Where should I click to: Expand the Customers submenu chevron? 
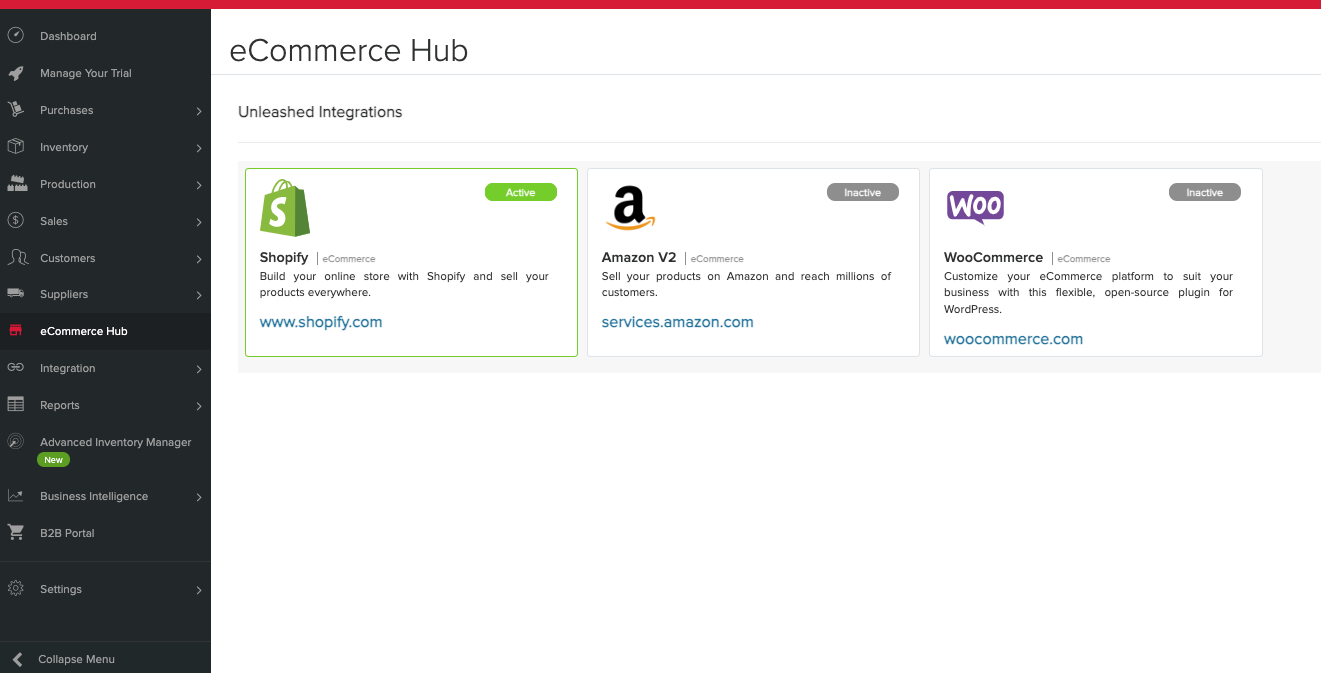[x=199, y=259]
